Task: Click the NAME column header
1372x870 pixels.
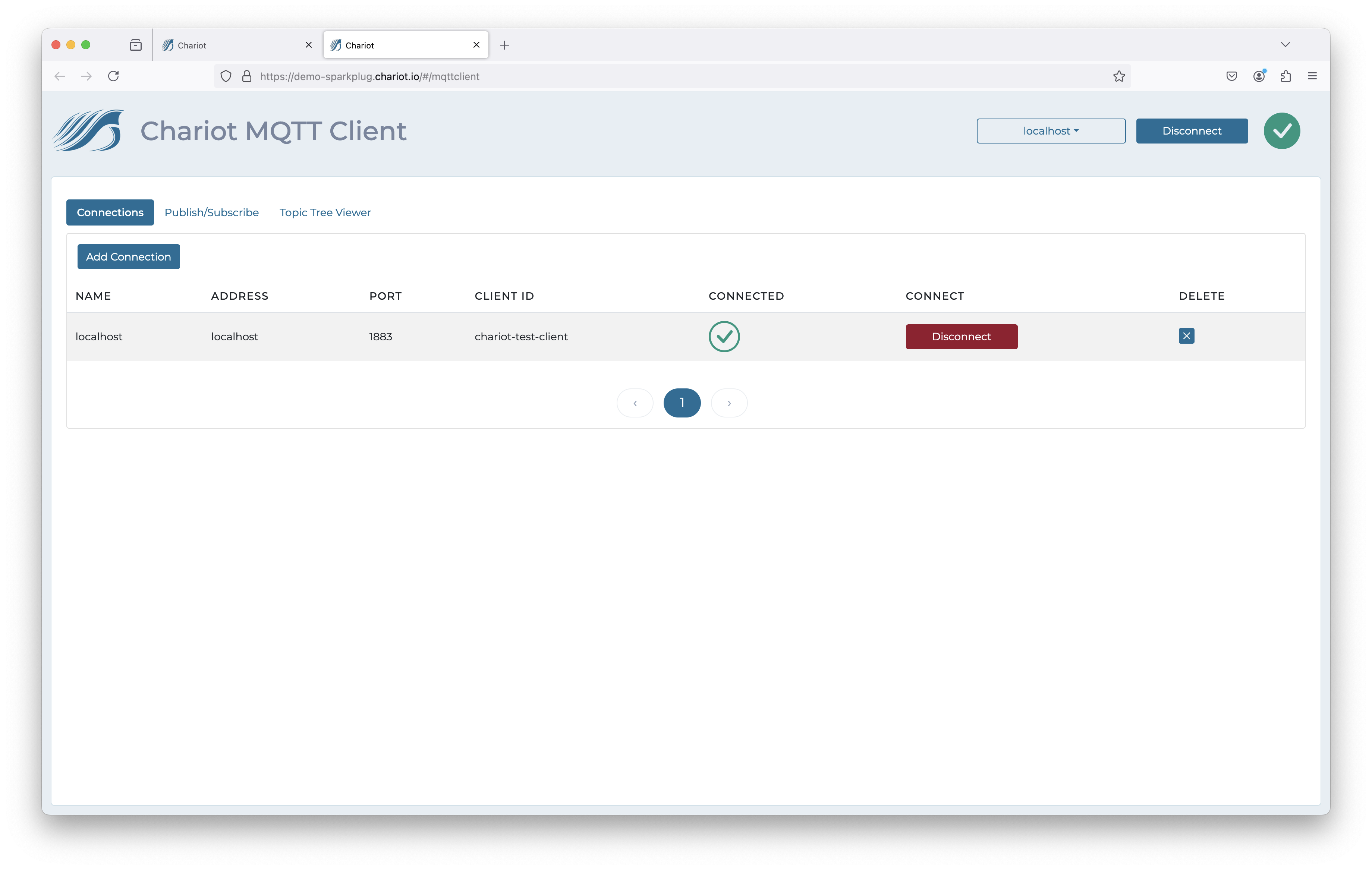Action: tap(94, 296)
